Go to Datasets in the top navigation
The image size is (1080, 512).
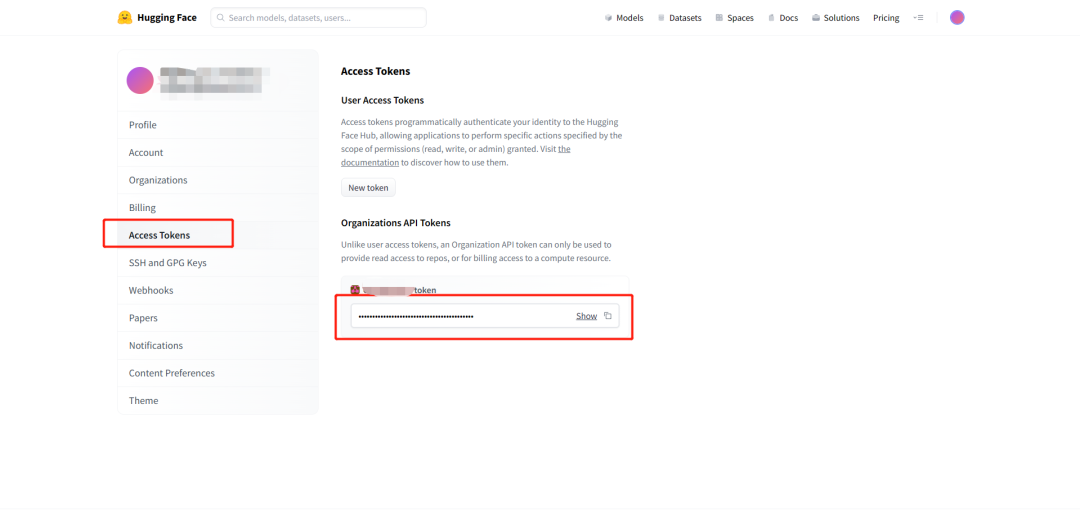pos(679,18)
